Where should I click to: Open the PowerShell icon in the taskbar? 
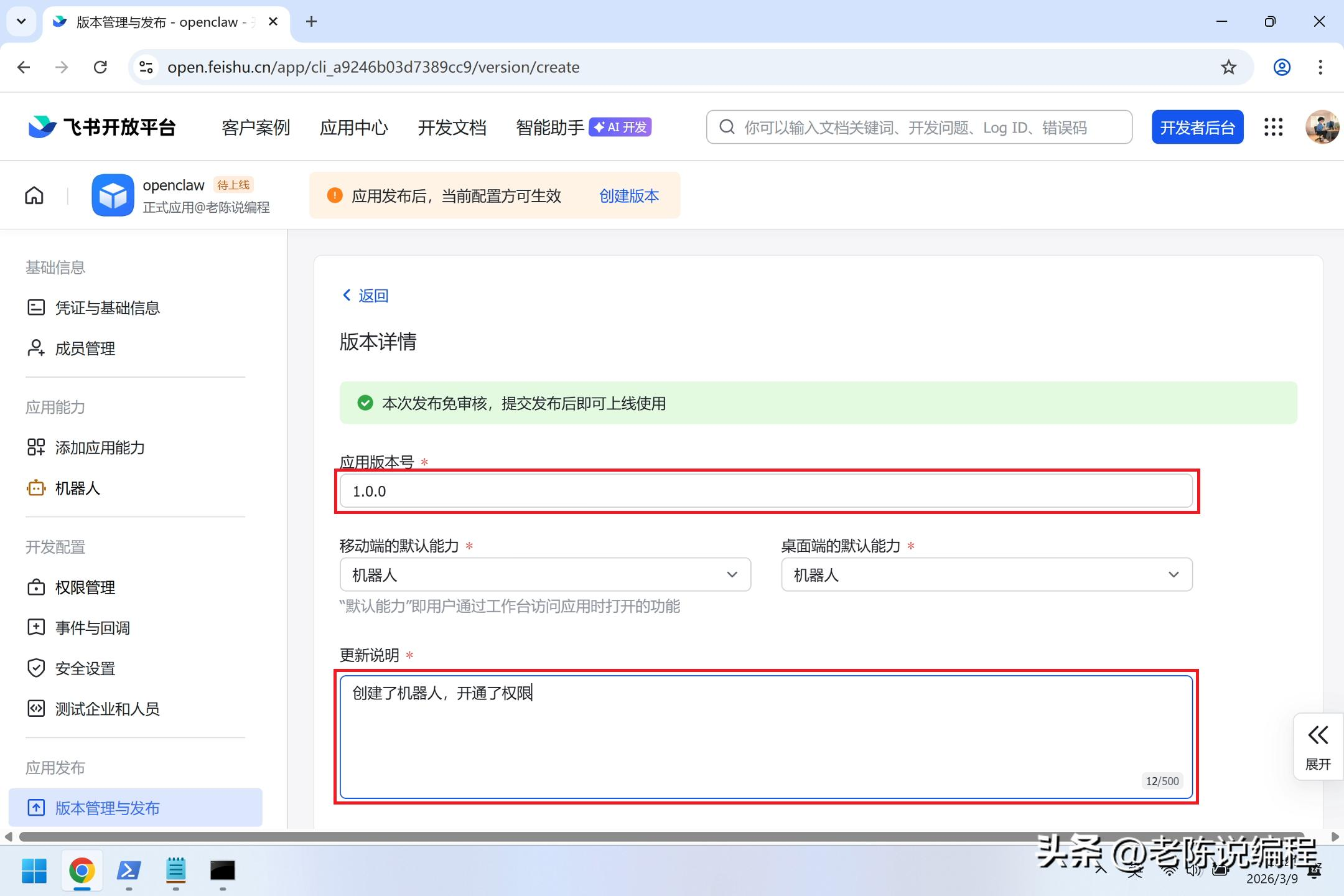(x=129, y=870)
